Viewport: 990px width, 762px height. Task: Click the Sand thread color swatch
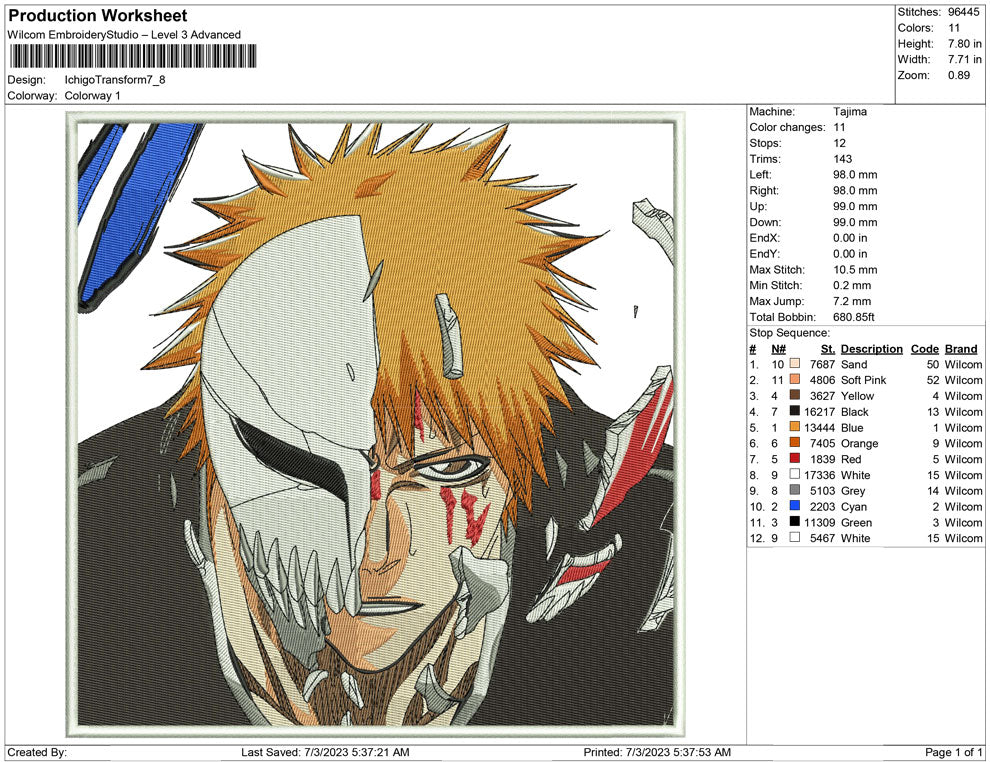click(x=795, y=364)
